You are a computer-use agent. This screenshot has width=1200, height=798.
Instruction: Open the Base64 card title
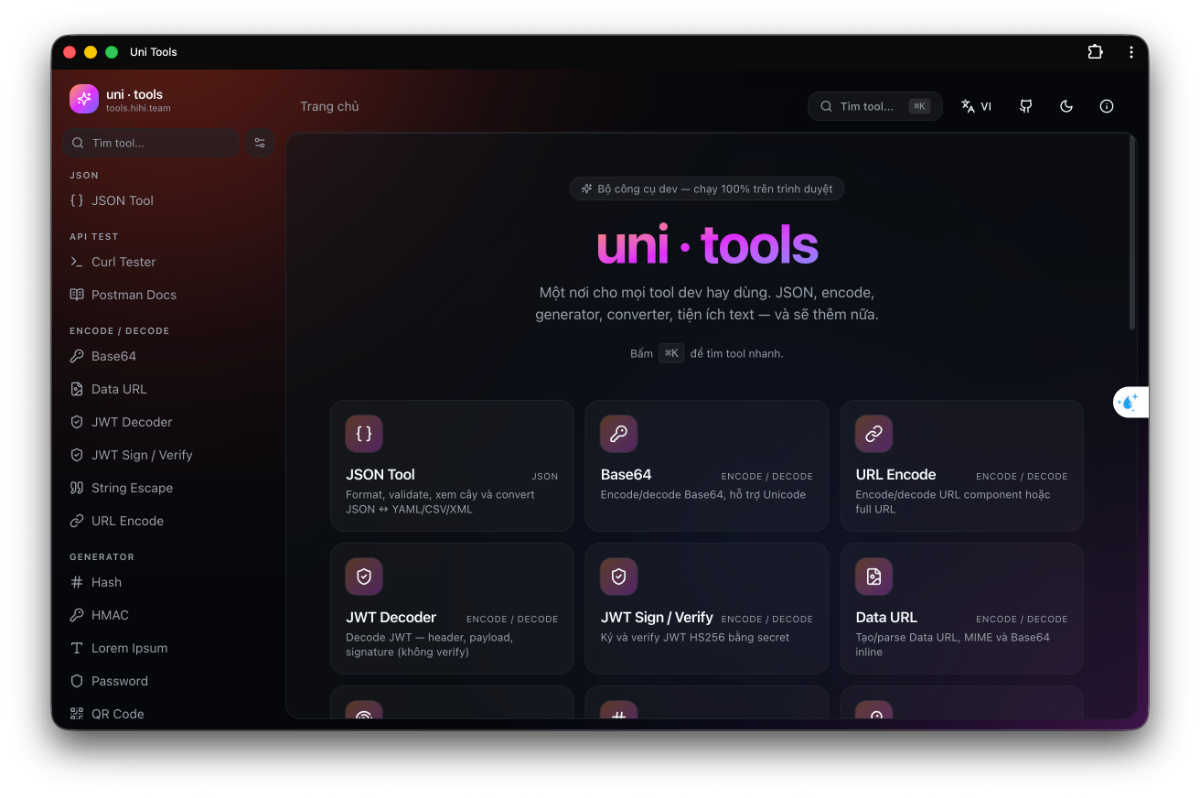pyautogui.click(x=626, y=475)
